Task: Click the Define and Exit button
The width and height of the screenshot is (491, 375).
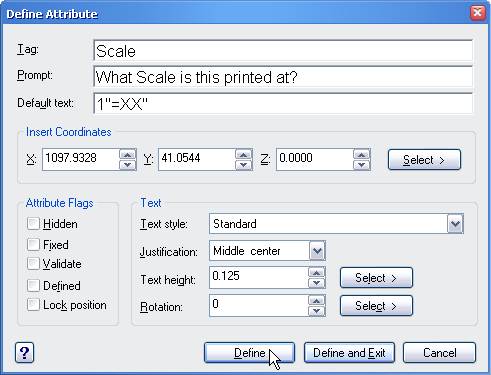Action: (x=349, y=353)
